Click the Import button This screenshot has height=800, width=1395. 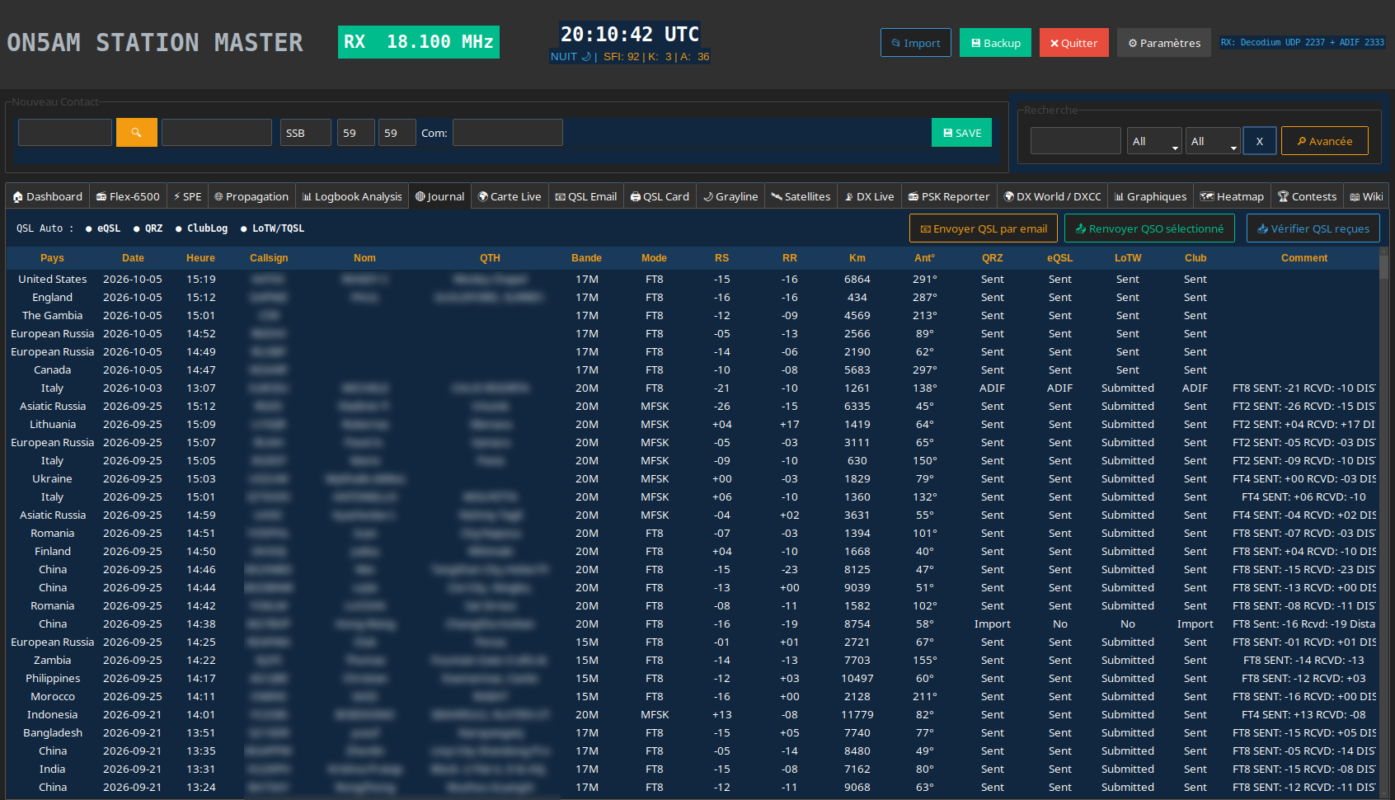(x=916, y=43)
